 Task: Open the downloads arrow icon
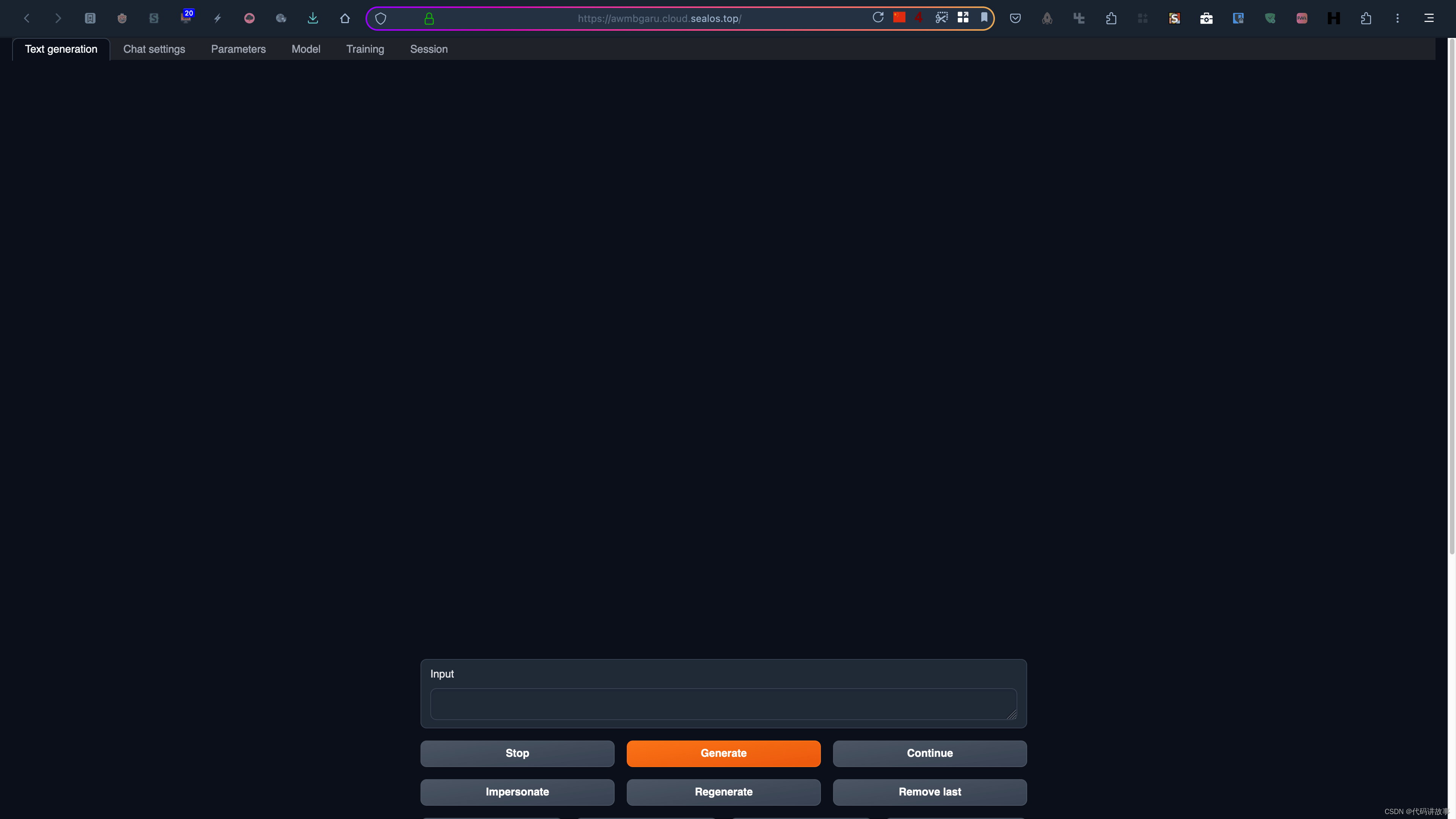coord(313,19)
